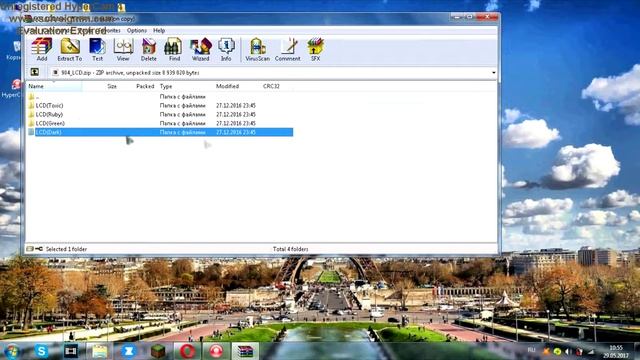The image size is (640, 360).
Task: Sort by the Packed column header
Action: [145, 86]
